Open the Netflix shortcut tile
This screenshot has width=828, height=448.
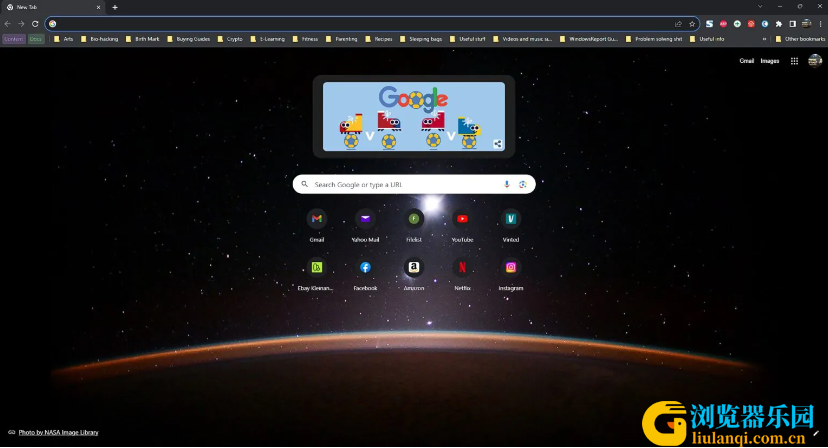462,274
